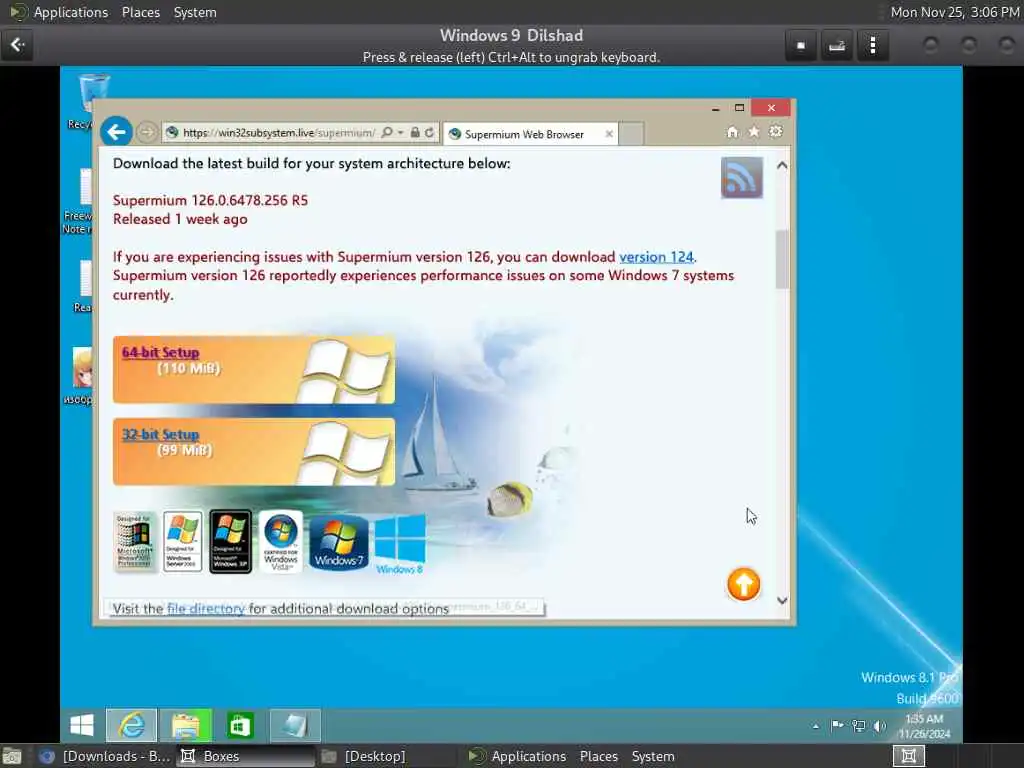The height and width of the screenshot is (768, 1024).
Task: Close the Supermium Web Browser tab
Action: click(609, 134)
